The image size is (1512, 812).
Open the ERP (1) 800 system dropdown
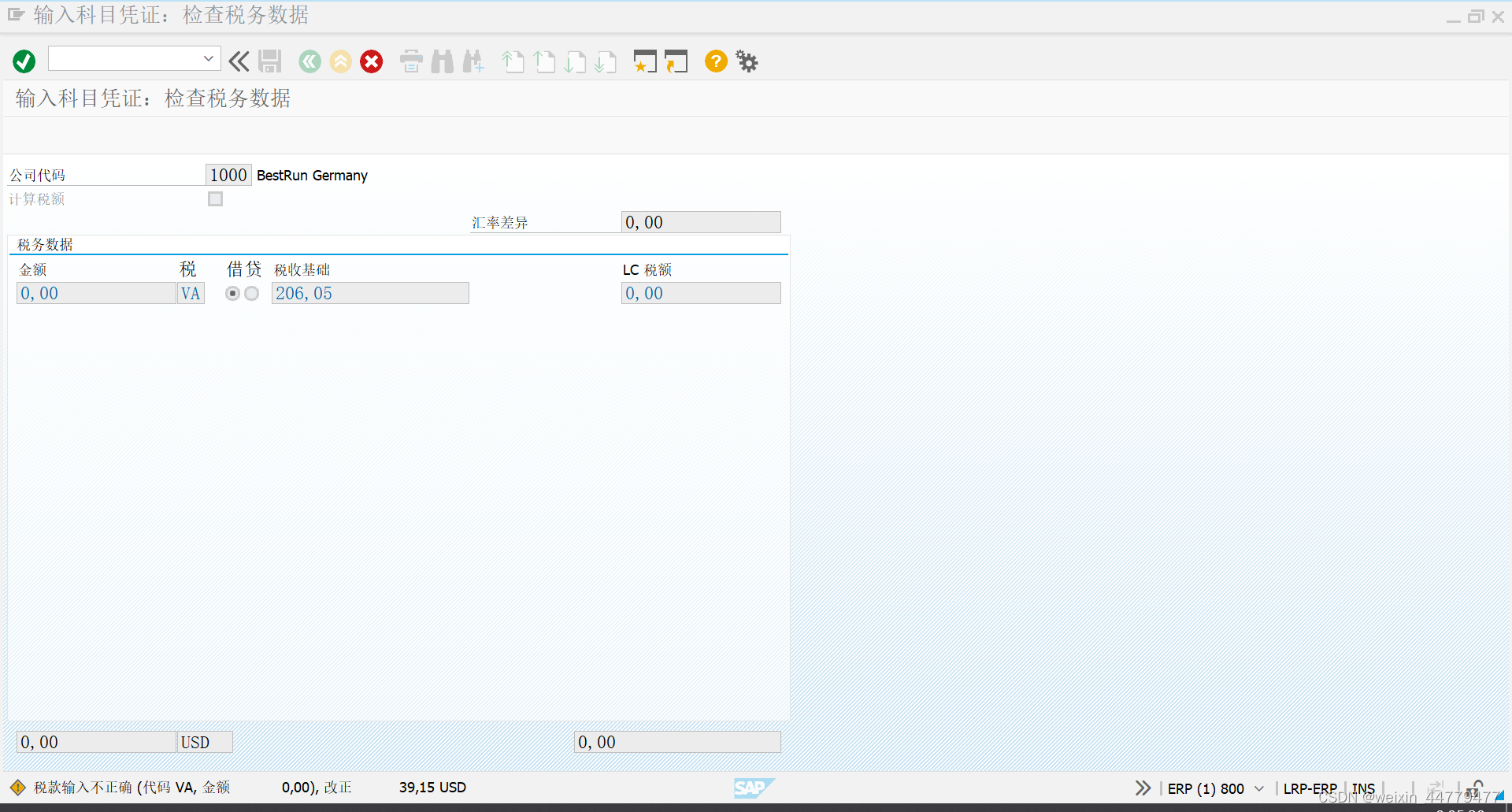[1259, 788]
